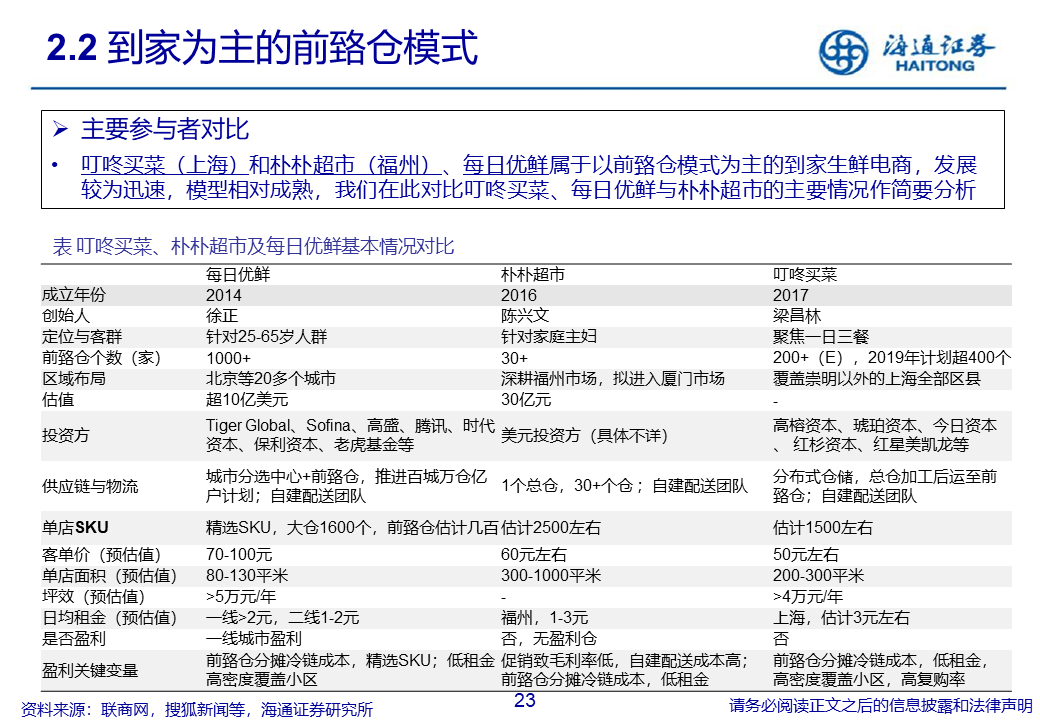
Task: Click cell value 2014
Action: (x=224, y=295)
